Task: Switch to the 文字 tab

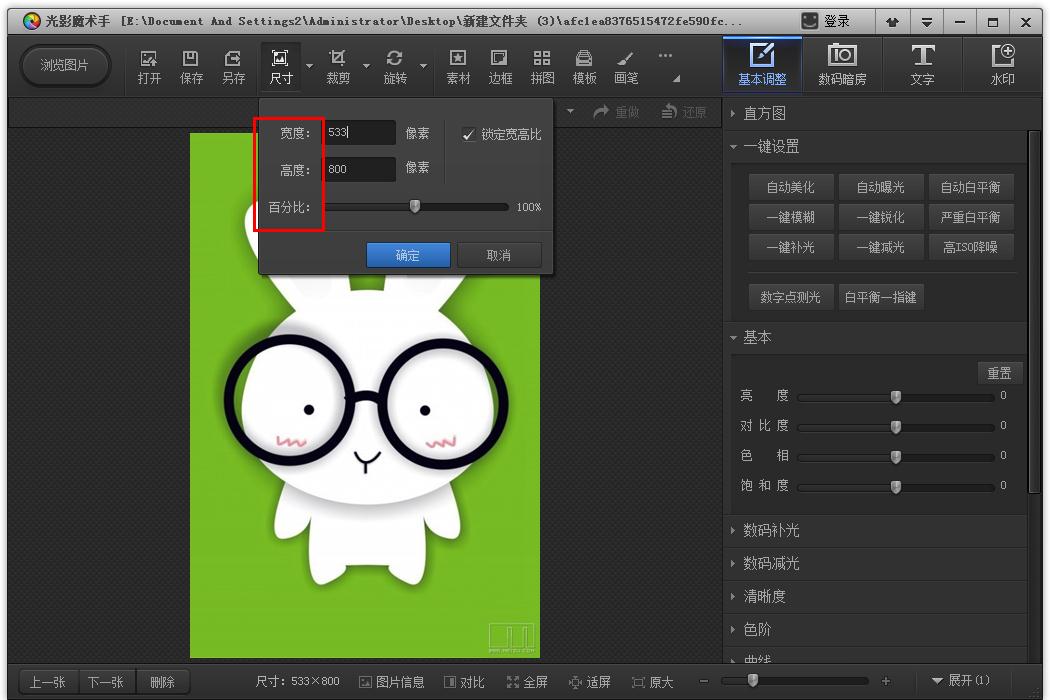Action: [x=922, y=65]
